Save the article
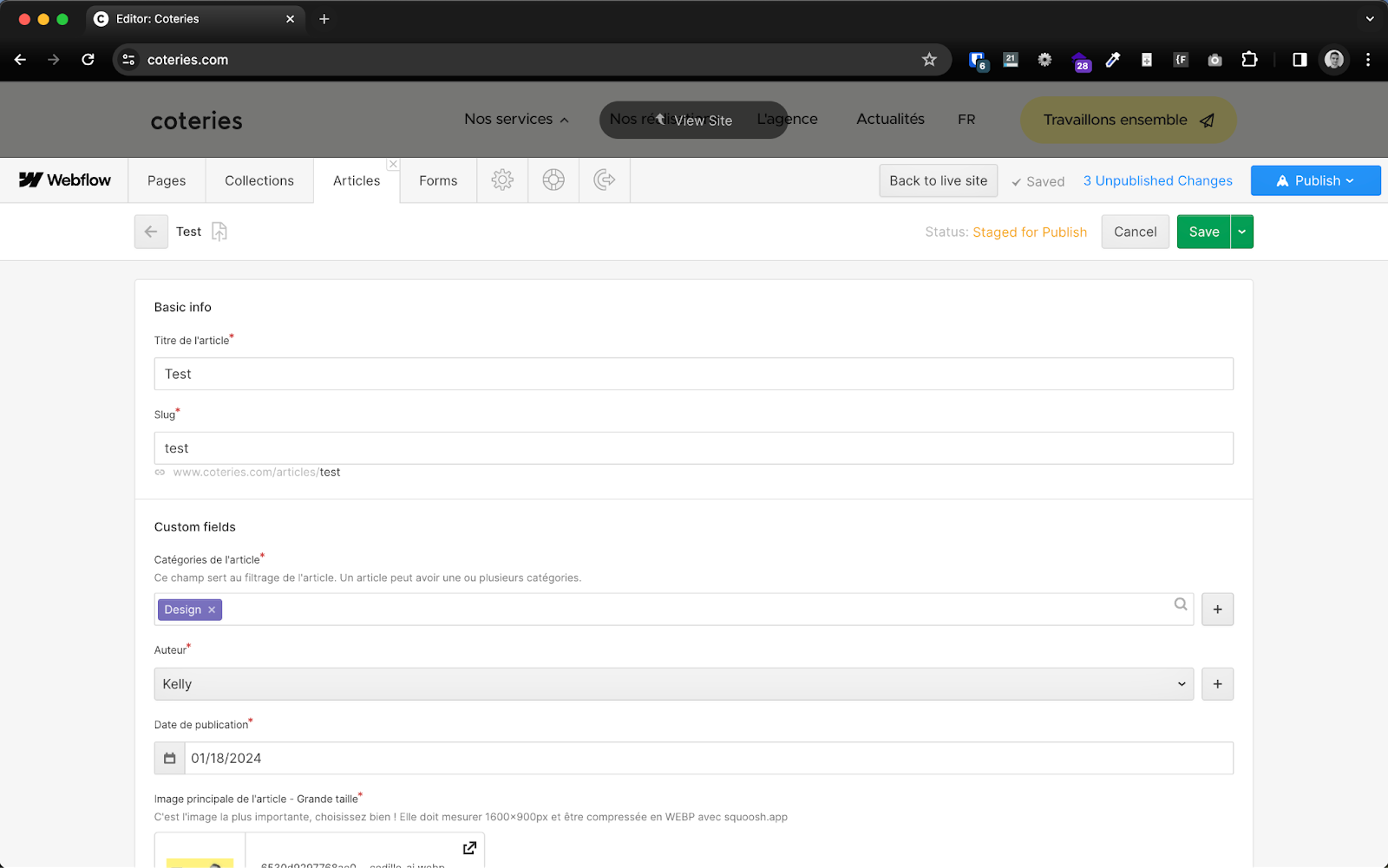The height and width of the screenshot is (868, 1388). tap(1204, 232)
